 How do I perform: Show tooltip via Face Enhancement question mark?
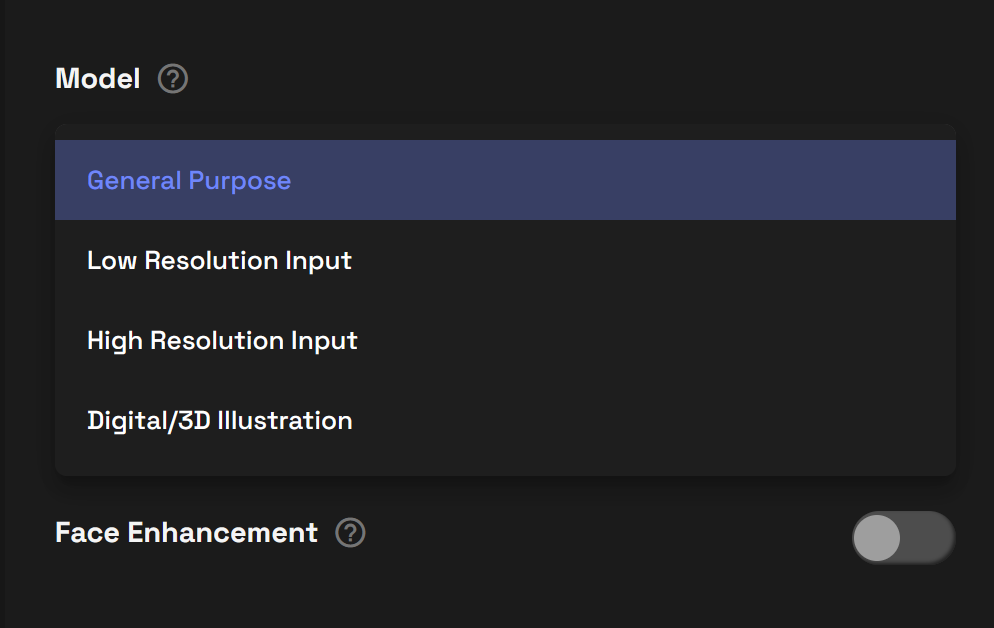click(x=350, y=532)
